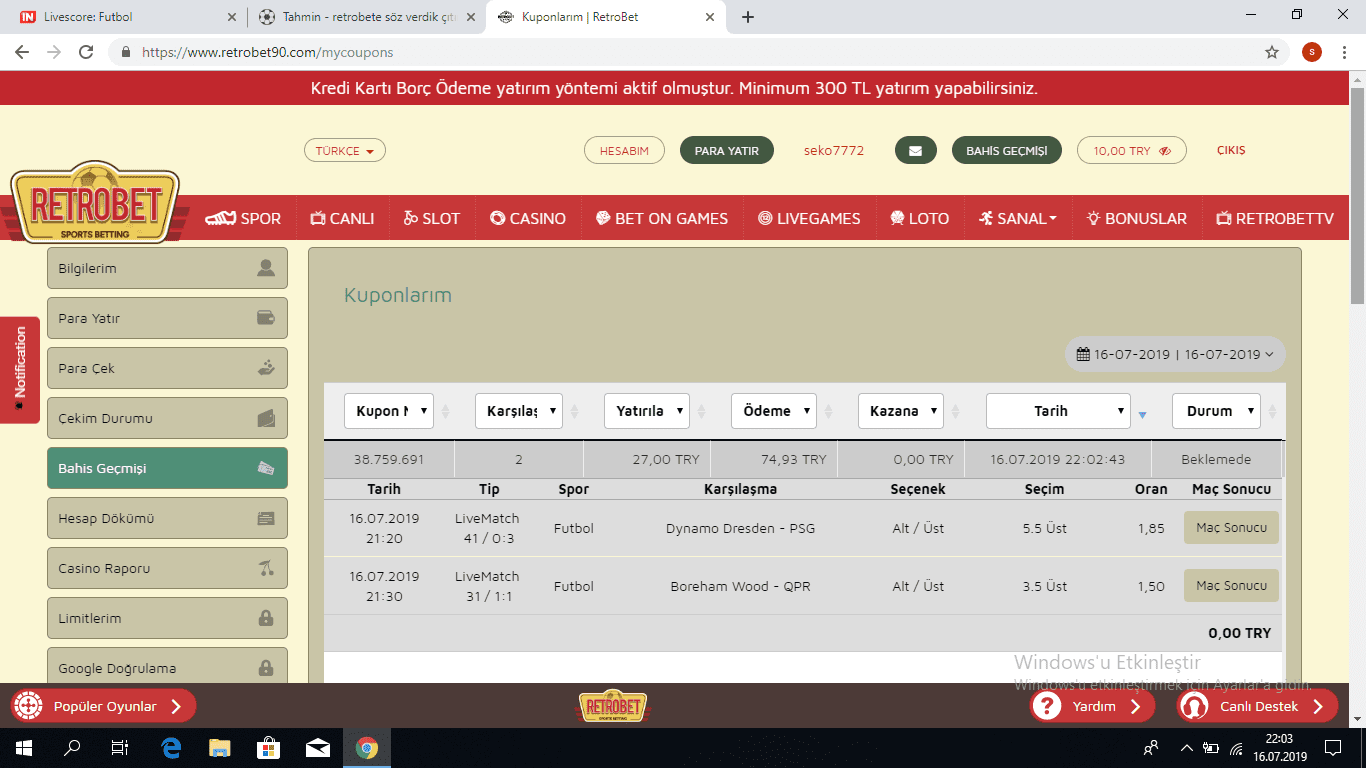Viewport: 1366px width, 768px height.
Task: Expand the date range picker 16-07-2019
Action: point(1175,354)
